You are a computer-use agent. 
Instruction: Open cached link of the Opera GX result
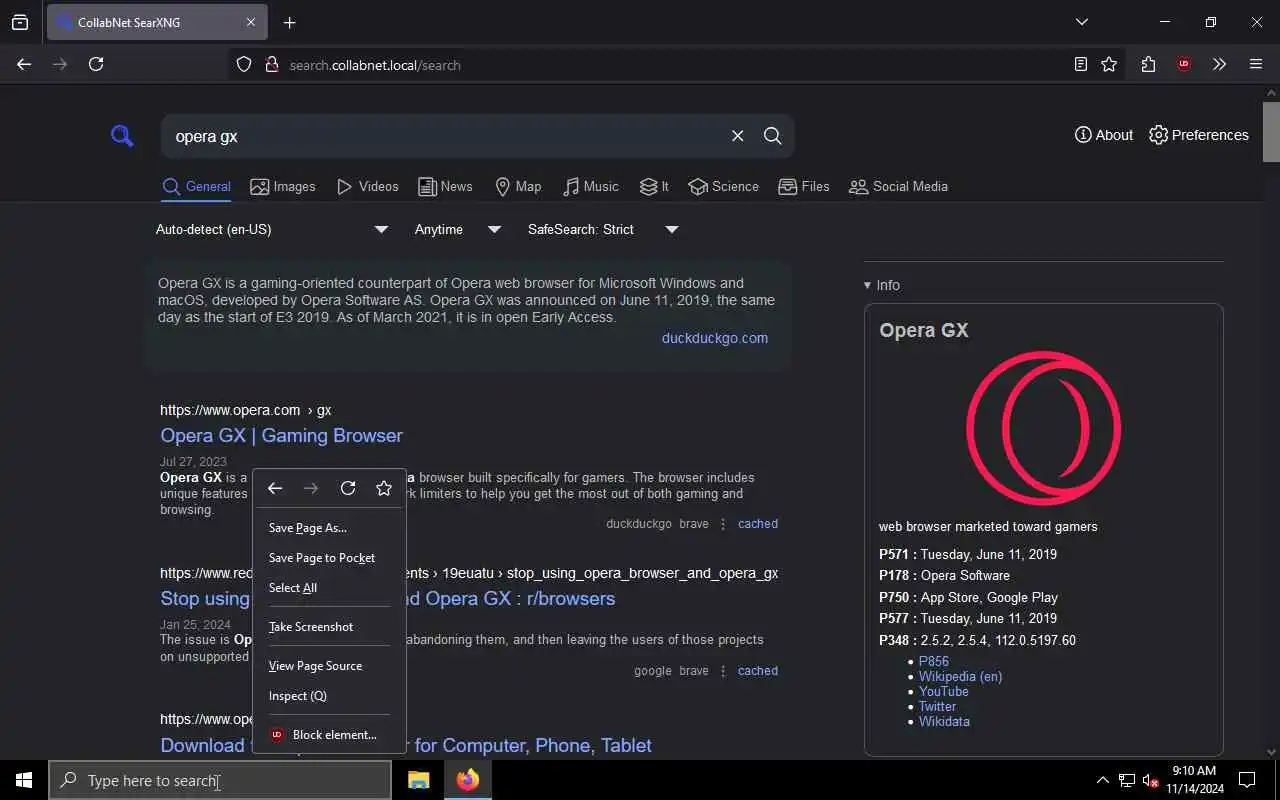pos(758,524)
